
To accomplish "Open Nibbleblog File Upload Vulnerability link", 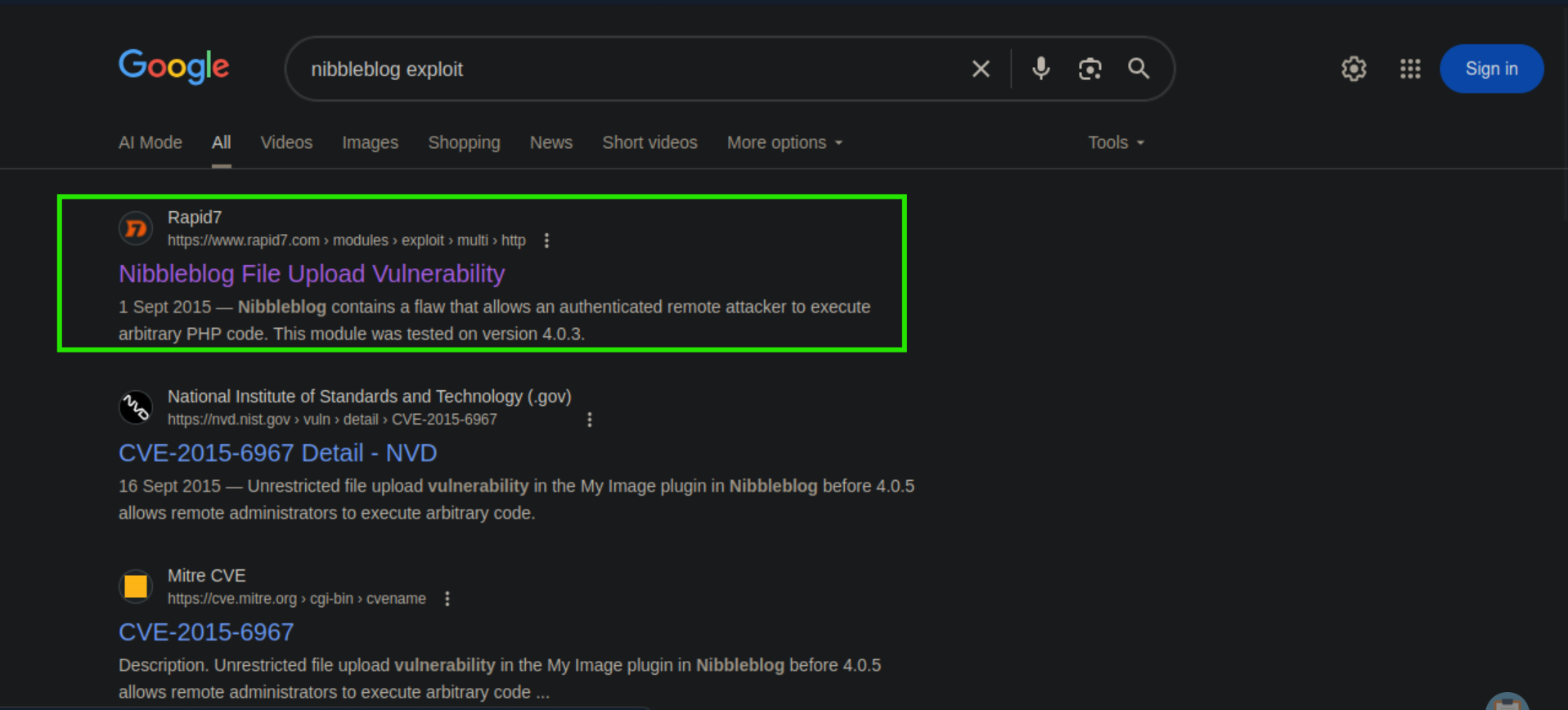I will click(312, 273).
